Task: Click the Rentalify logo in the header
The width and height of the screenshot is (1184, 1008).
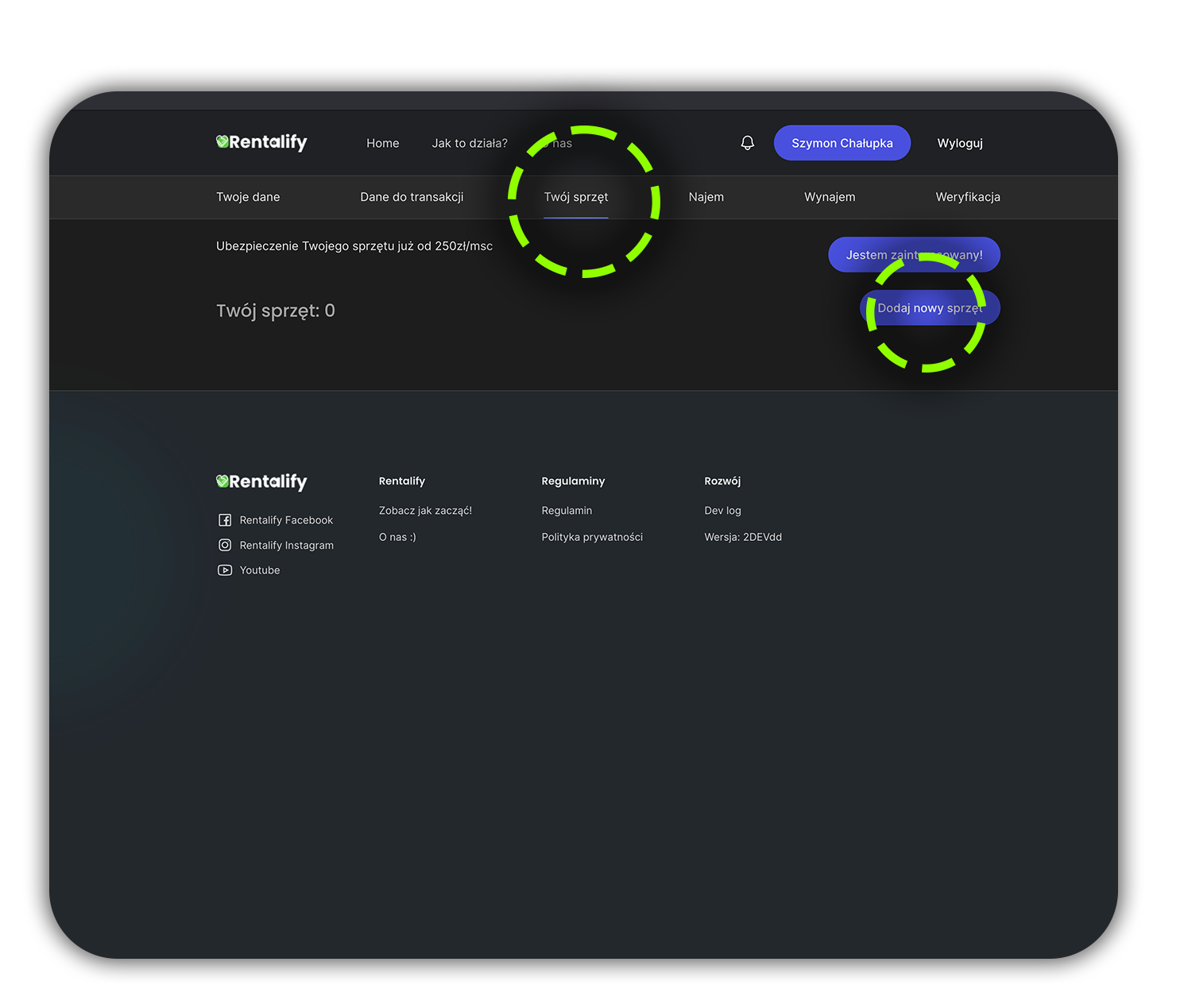Action: (261, 142)
